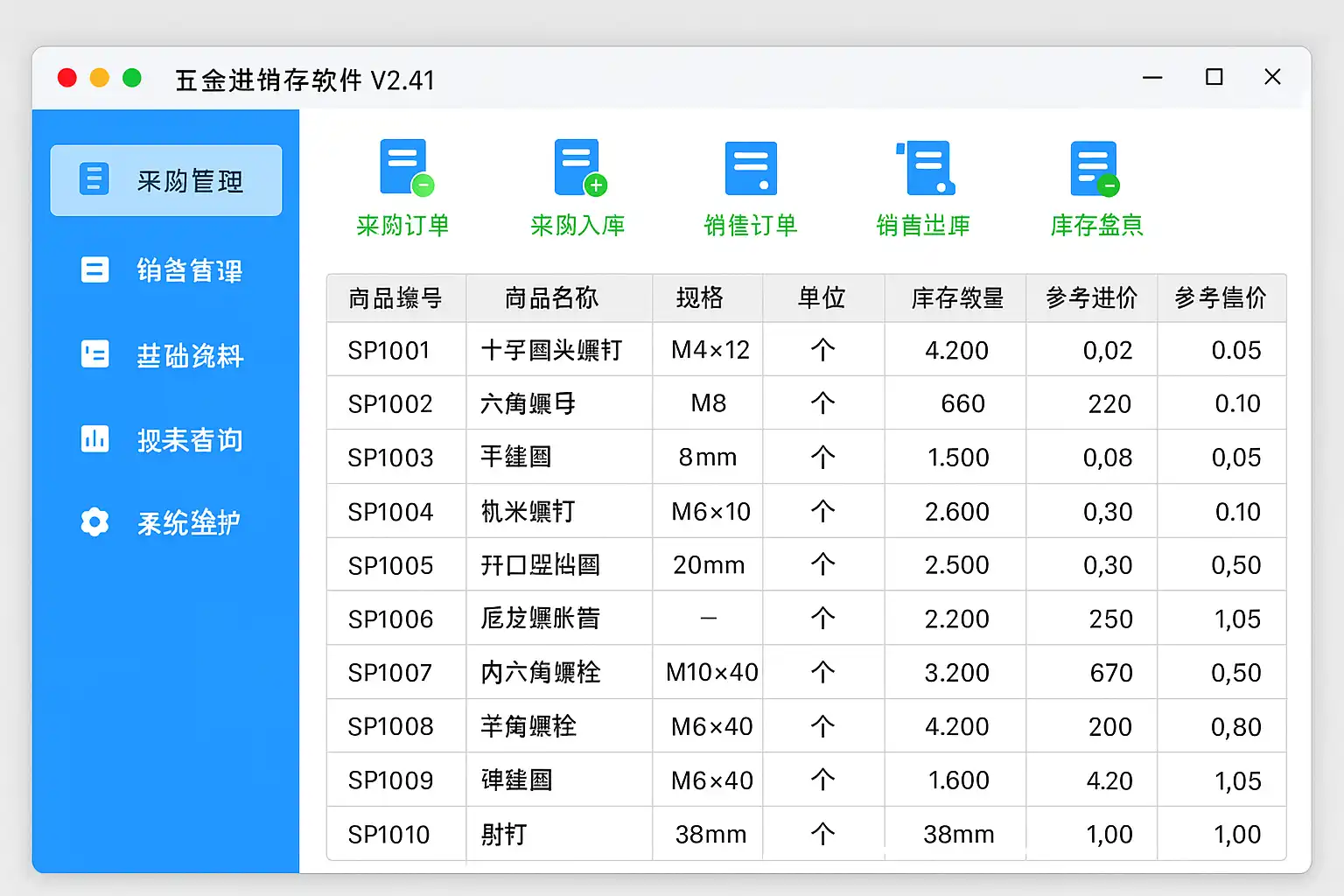Click the 采购入库 icon with plus badge
Viewport: 1344px width, 896px height.
click(x=578, y=168)
